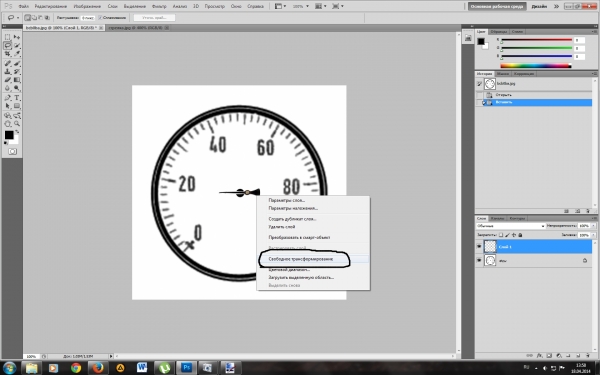
Task: Select the Gradient tool
Action: click(x=17, y=80)
